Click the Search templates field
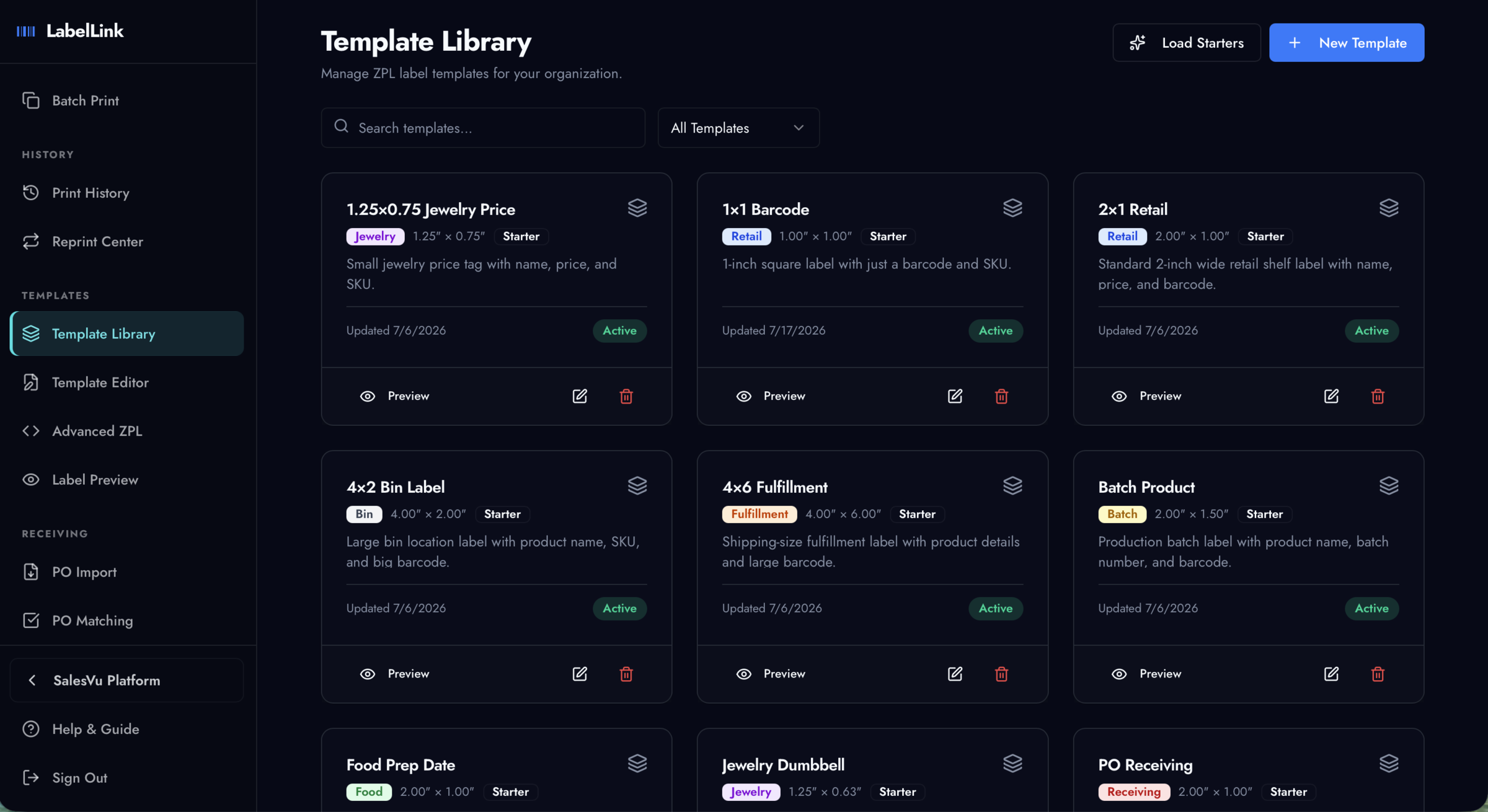 [483, 128]
